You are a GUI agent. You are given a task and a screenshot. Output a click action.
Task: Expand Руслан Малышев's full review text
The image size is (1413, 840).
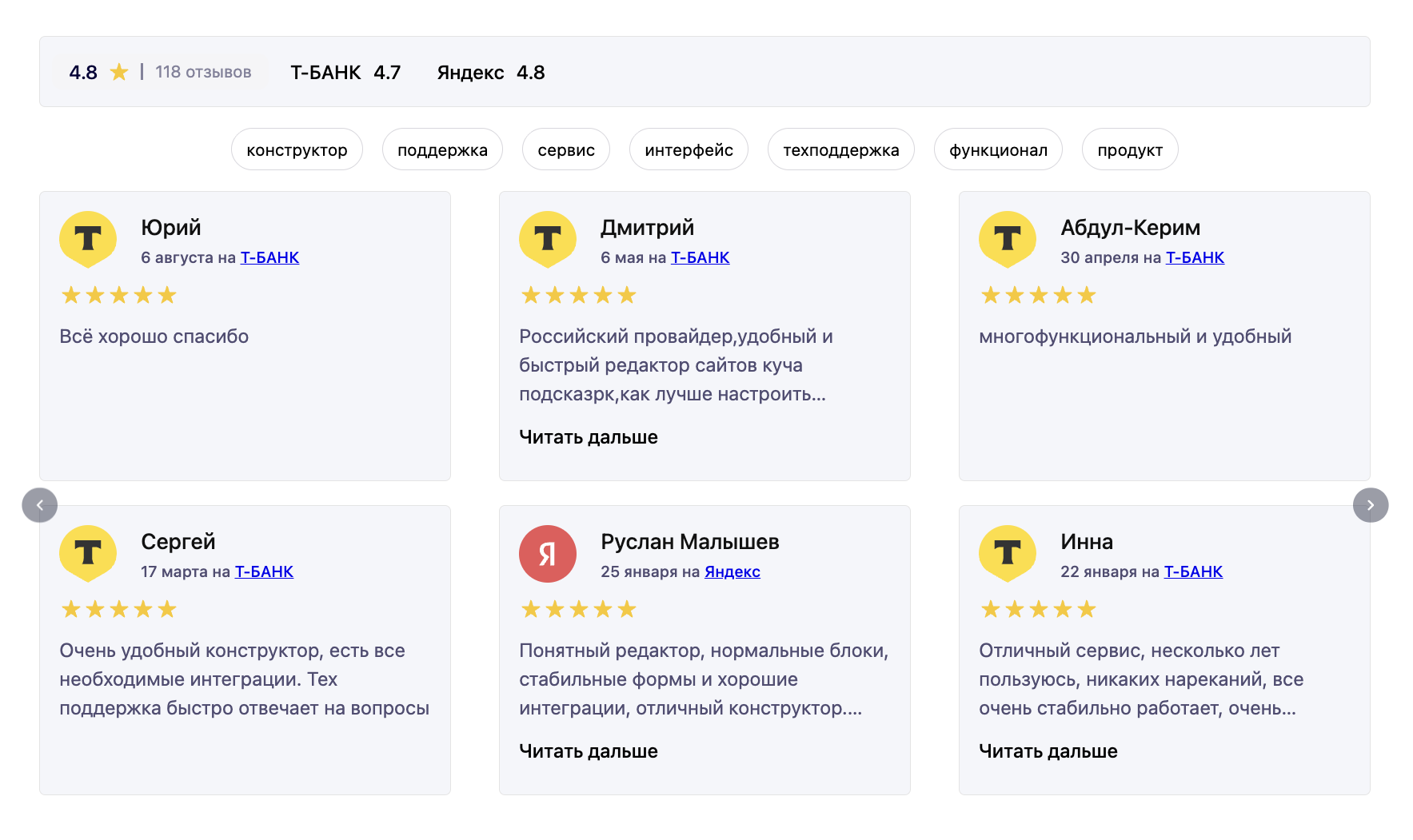(588, 751)
